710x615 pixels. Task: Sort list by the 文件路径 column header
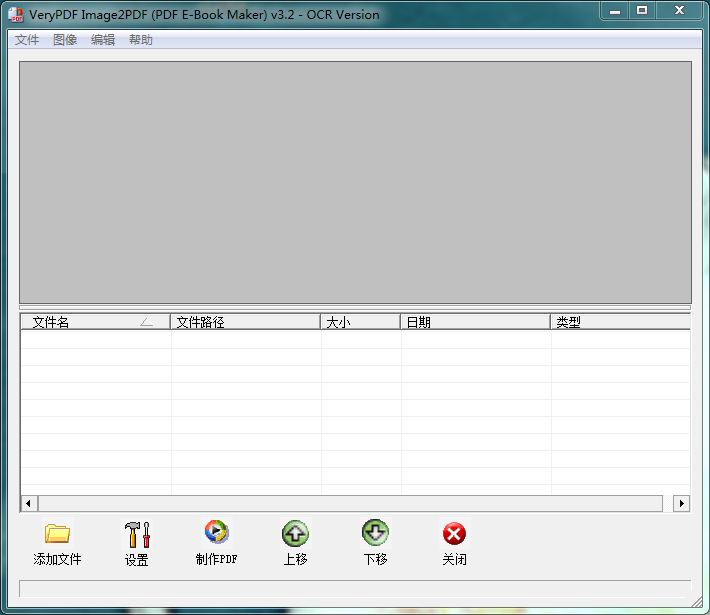[245, 322]
